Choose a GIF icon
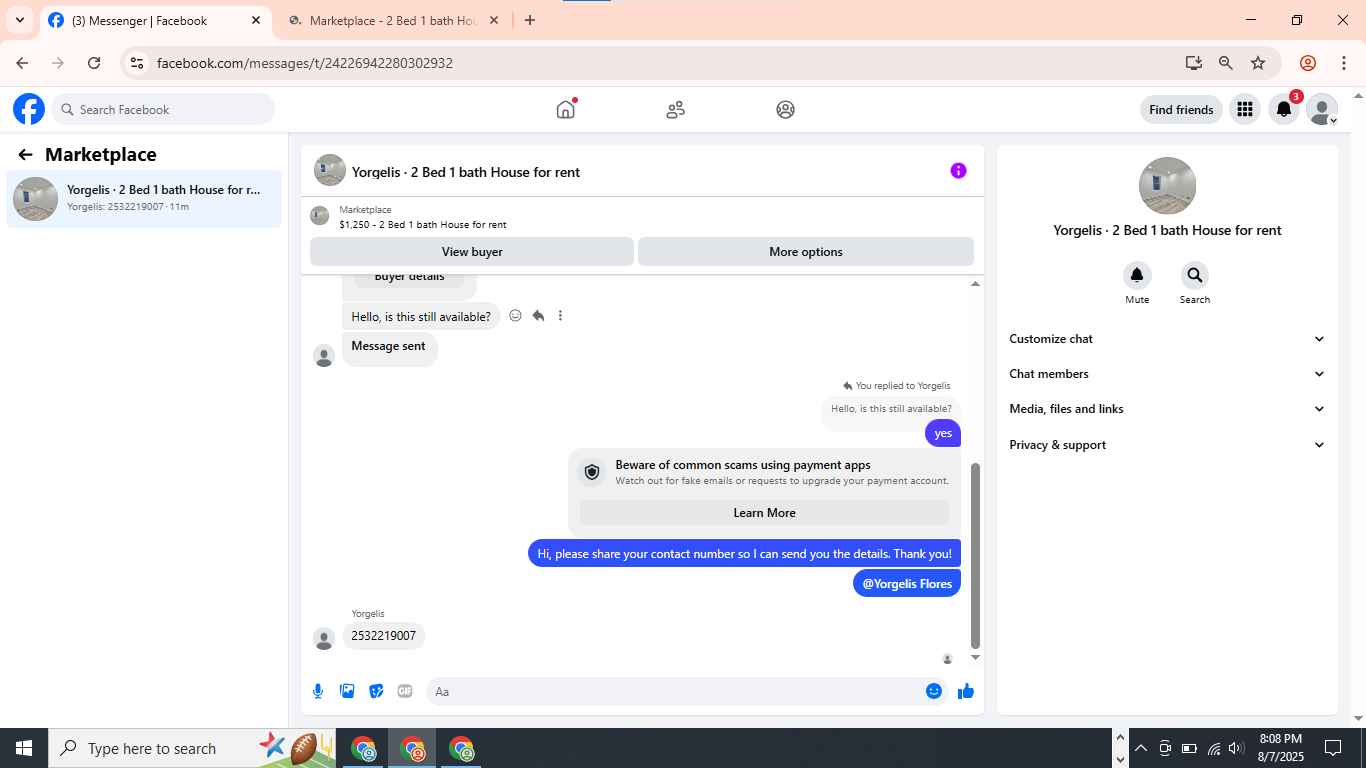This screenshot has width=1366, height=768. tap(405, 691)
